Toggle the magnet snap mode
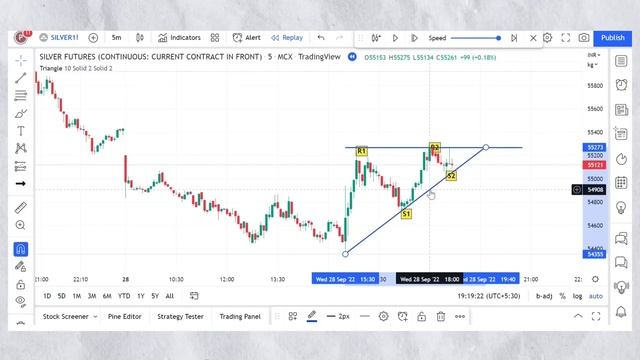Image resolution: width=640 pixels, height=360 pixels. [x=21, y=249]
